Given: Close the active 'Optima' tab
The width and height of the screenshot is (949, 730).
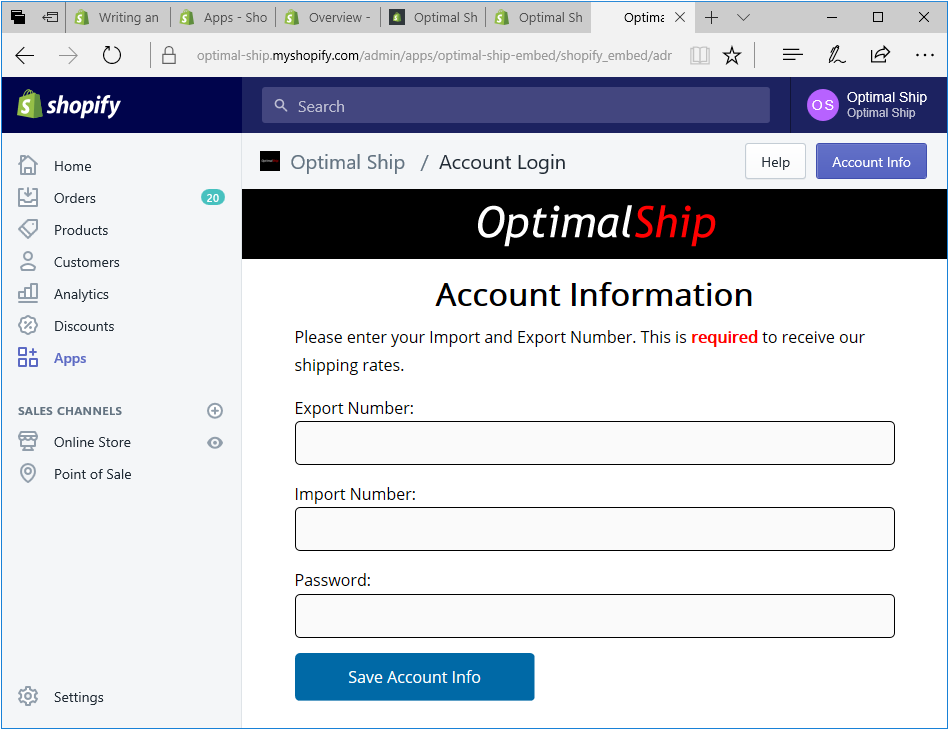Looking at the screenshot, I should pos(680,18).
